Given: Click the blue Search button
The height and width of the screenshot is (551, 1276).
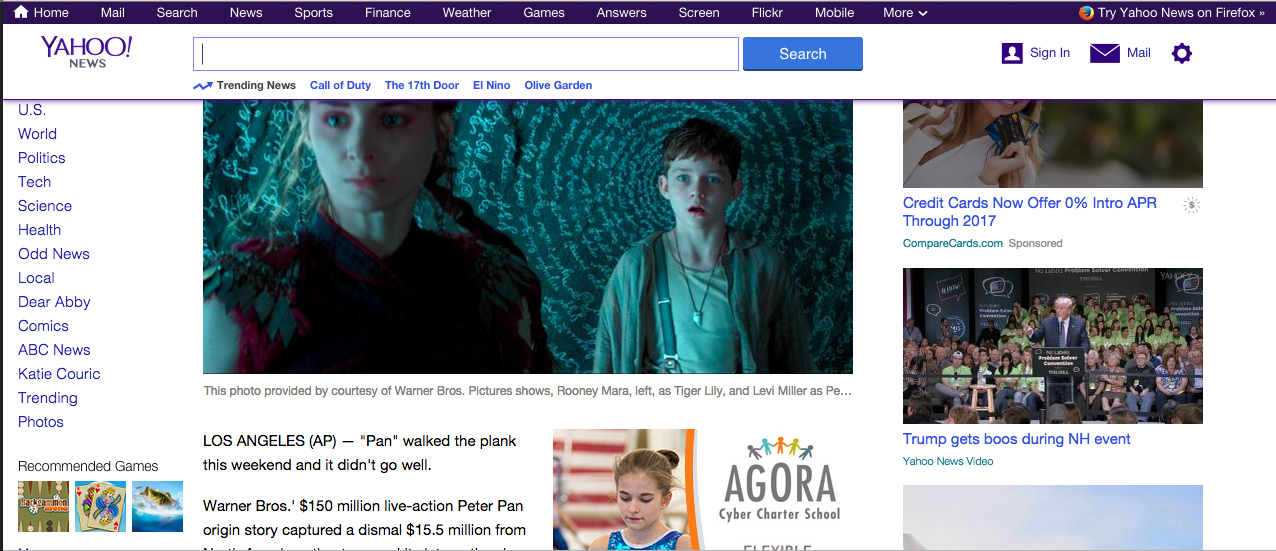Looking at the screenshot, I should point(803,54).
